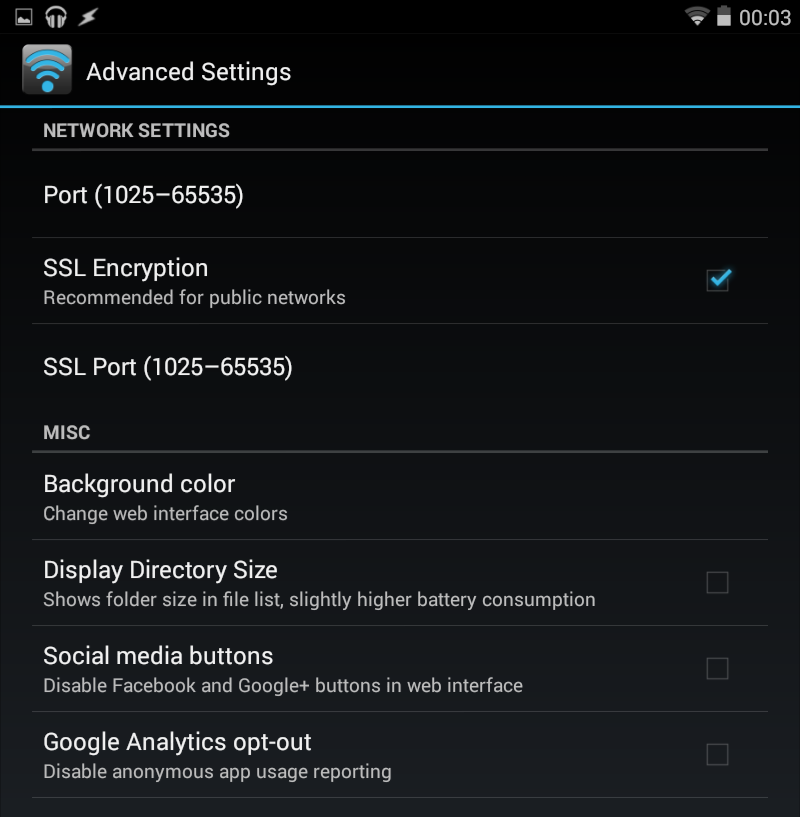The height and width of the screenshot is (817, 800).
Task: Disable the SSL Encryption checkbox
Action: point(718,280)
